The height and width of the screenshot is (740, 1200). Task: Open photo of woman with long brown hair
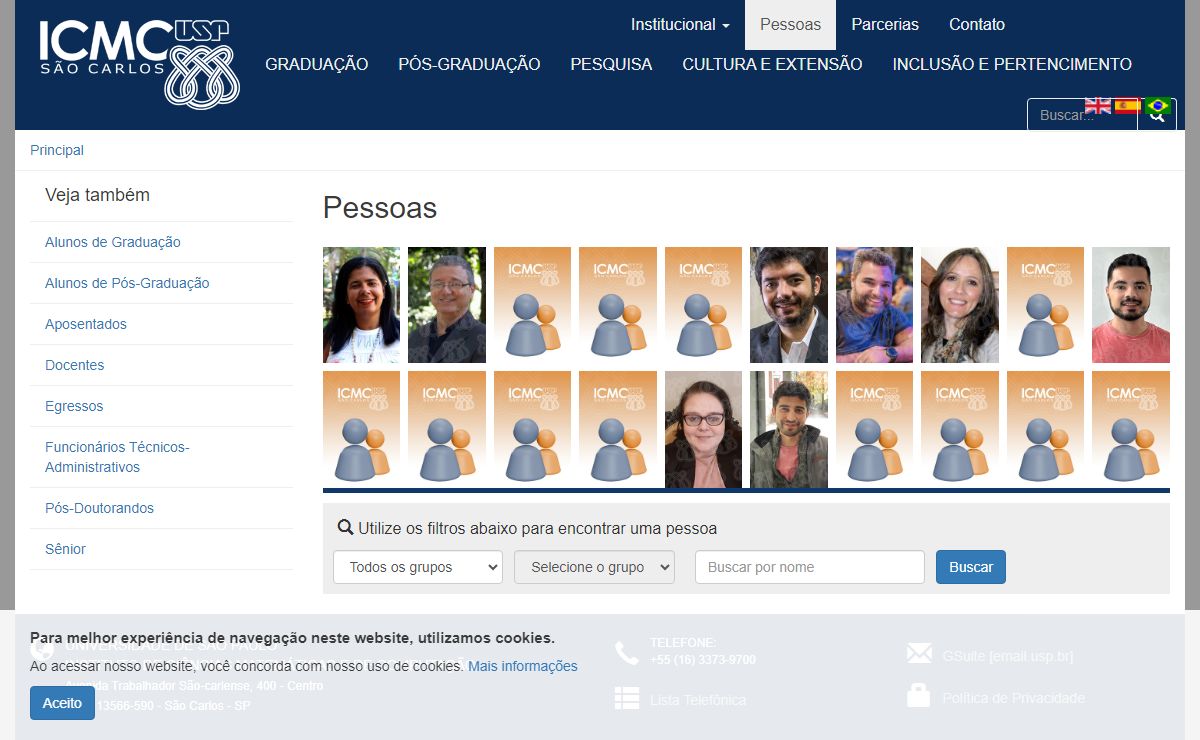(x=960, y=305)
